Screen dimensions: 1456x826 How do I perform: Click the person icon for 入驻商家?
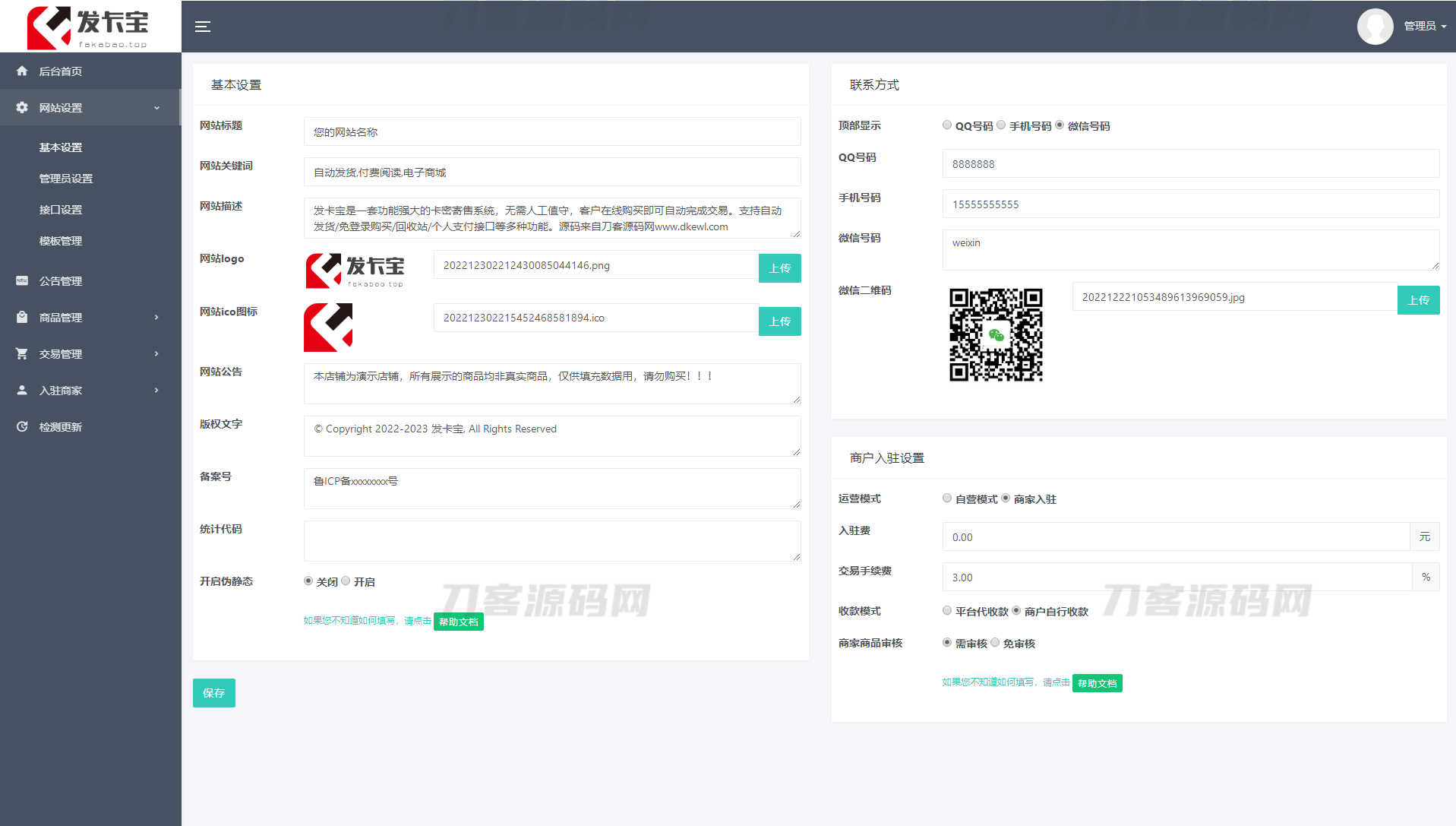(x=22, y=391)
